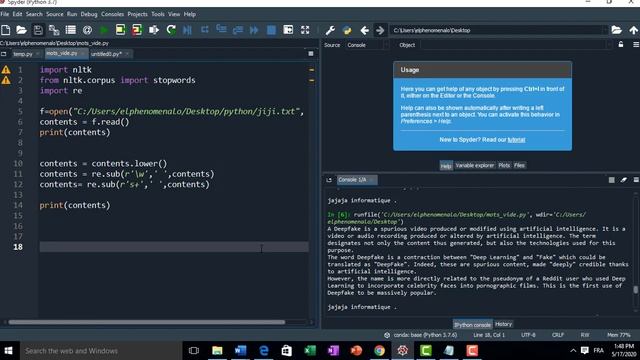Click the warning icon on line 2
The image size is (640, 360).
pyautogui.click(x=6, y=80)
